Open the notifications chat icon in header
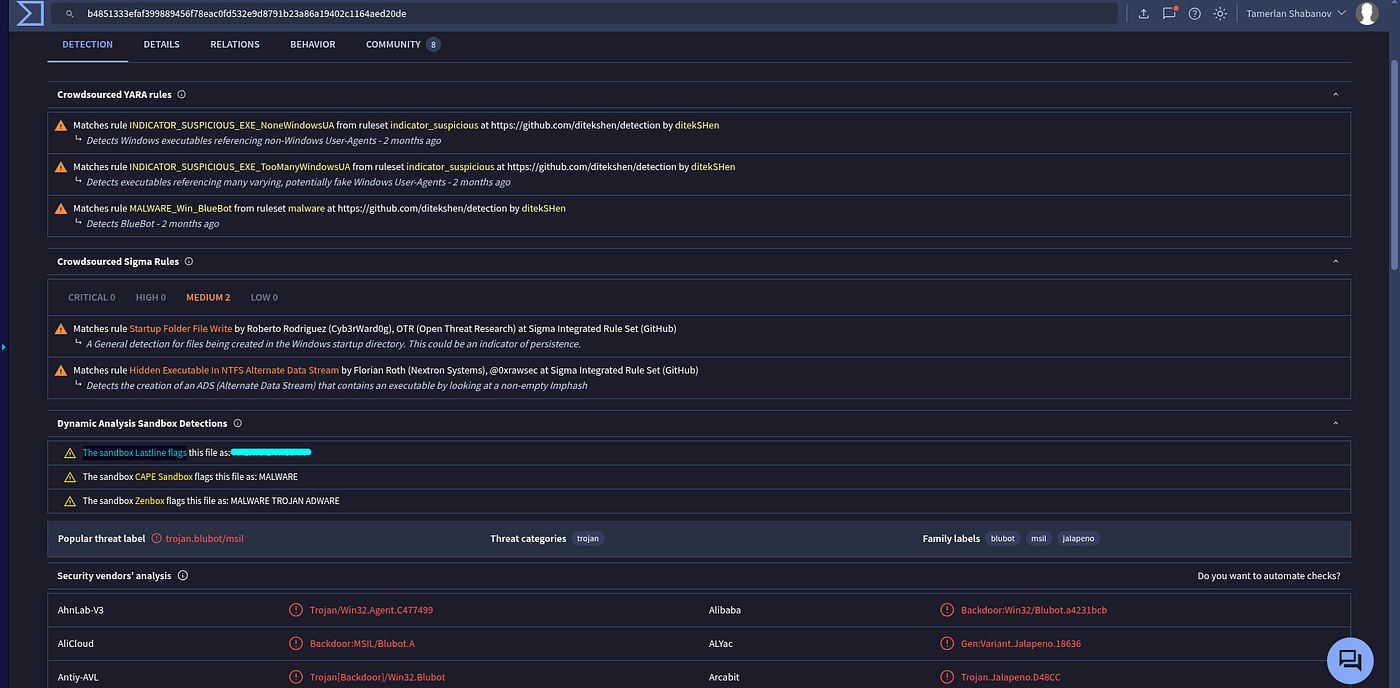 1169,14
